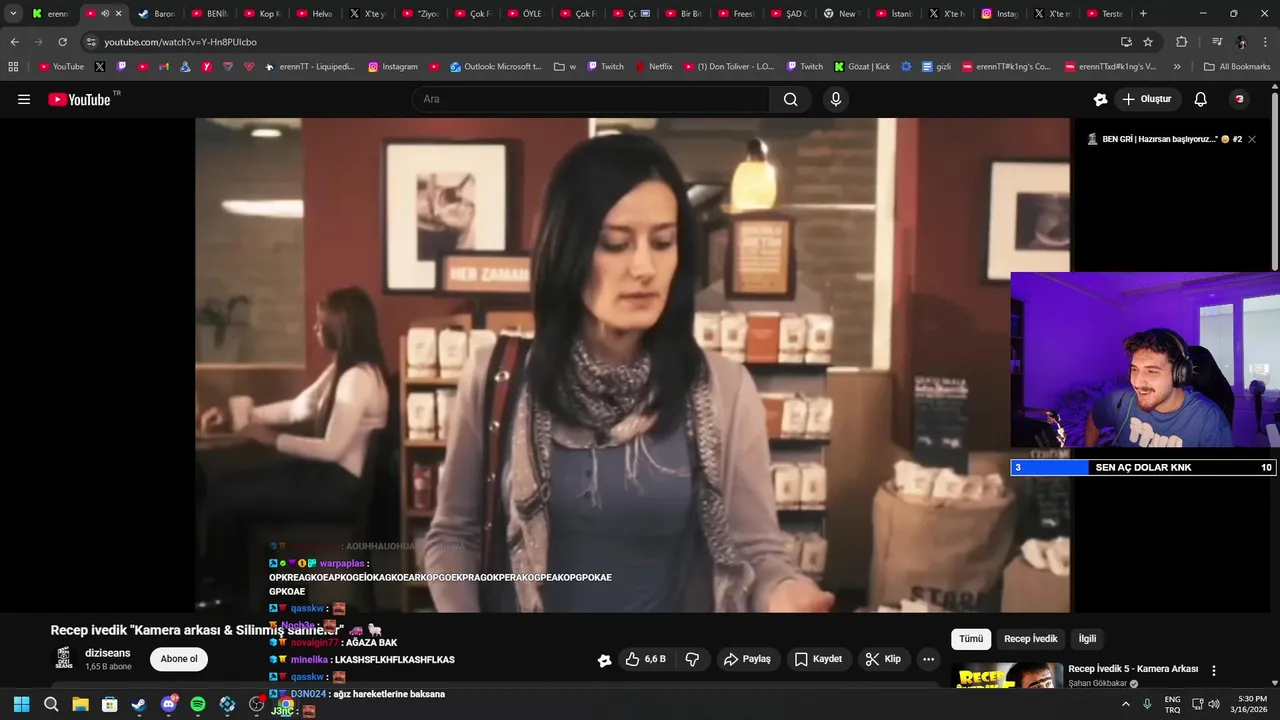Dislike the video with thumbs-down

point(692,659)
